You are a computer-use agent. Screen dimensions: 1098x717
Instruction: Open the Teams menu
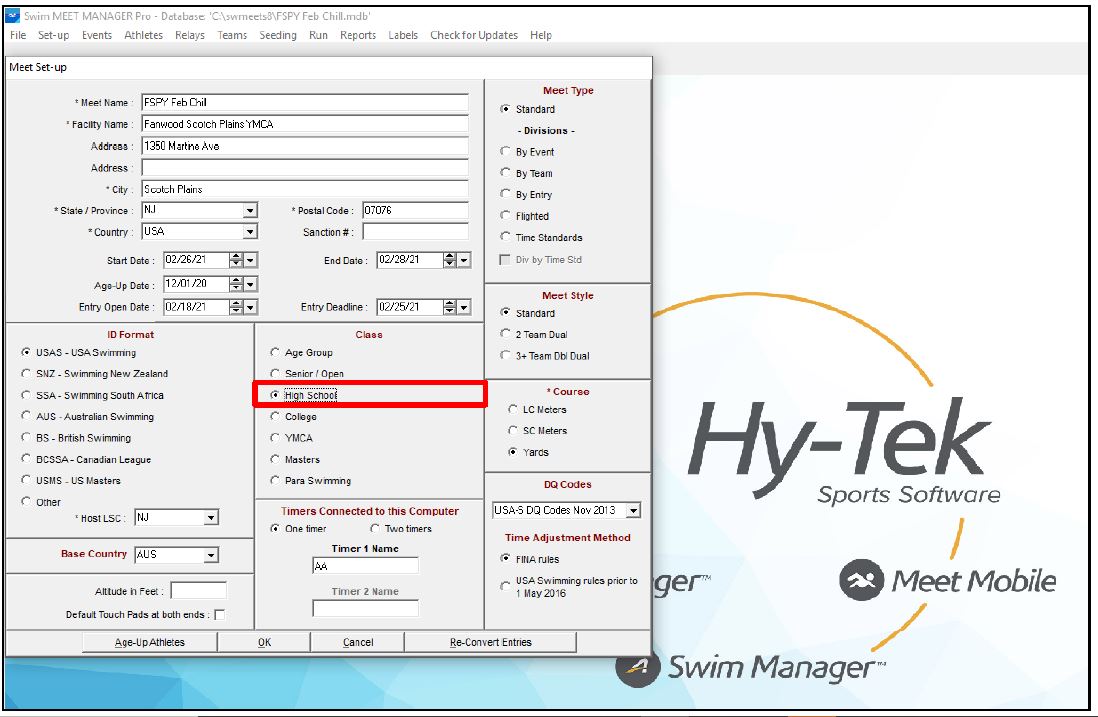tap(232, 35)
